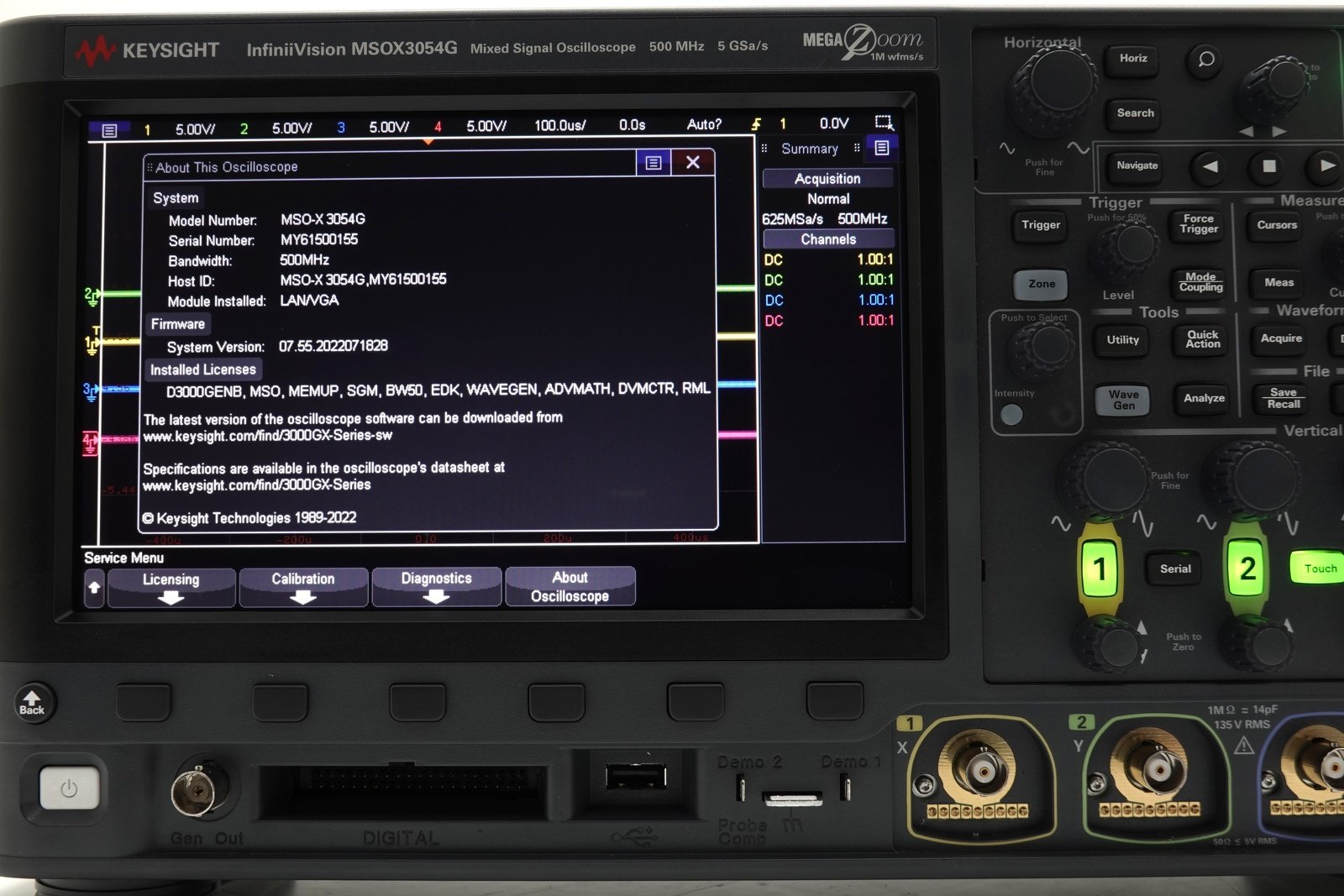
Task: Select channel 1 scale 5.00V/ in status bar
Action: coord(195,129)
